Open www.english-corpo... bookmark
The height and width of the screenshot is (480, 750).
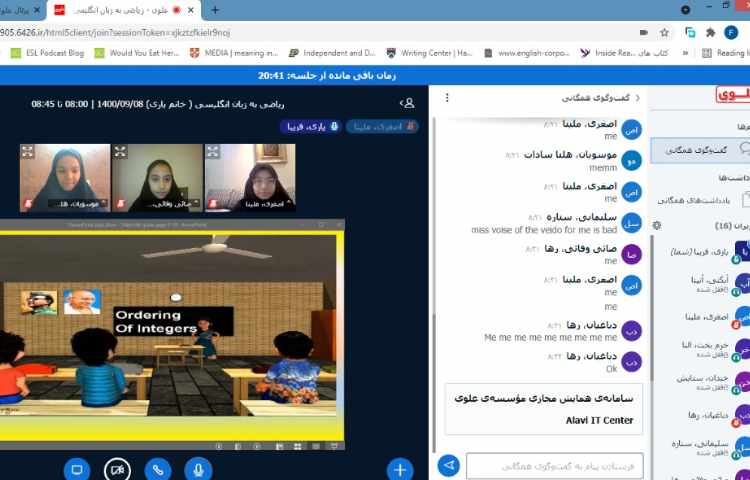tap(526, 53)
